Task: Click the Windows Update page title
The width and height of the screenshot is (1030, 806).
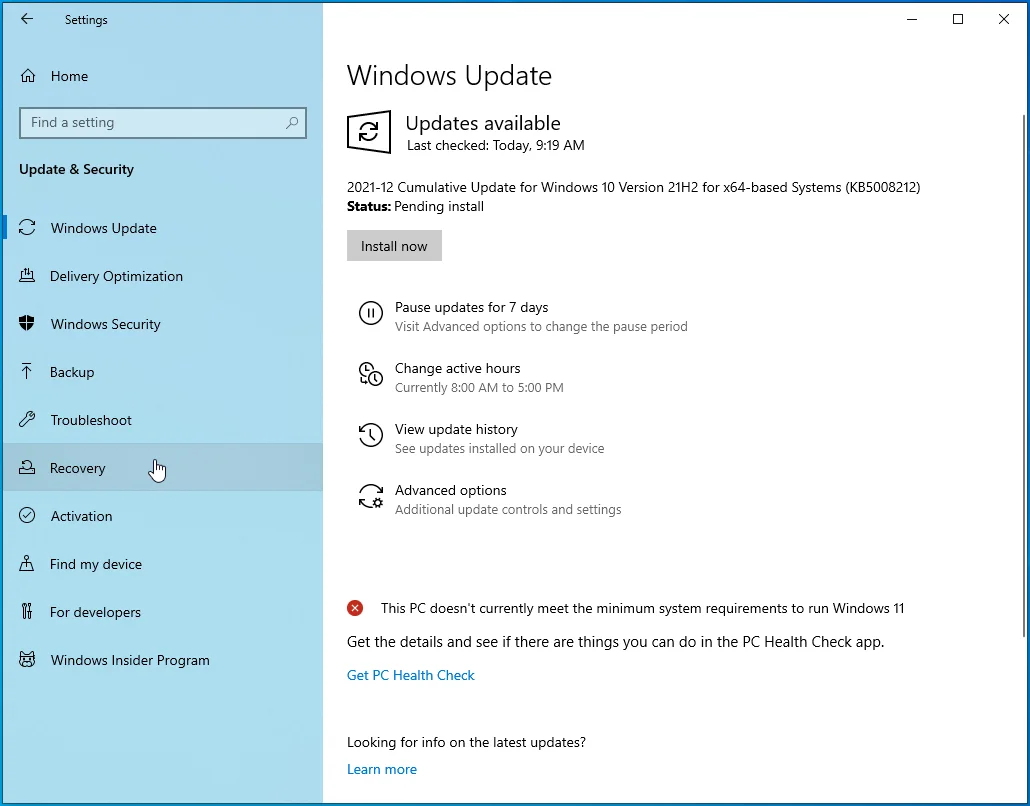Action: pos(449,76)
